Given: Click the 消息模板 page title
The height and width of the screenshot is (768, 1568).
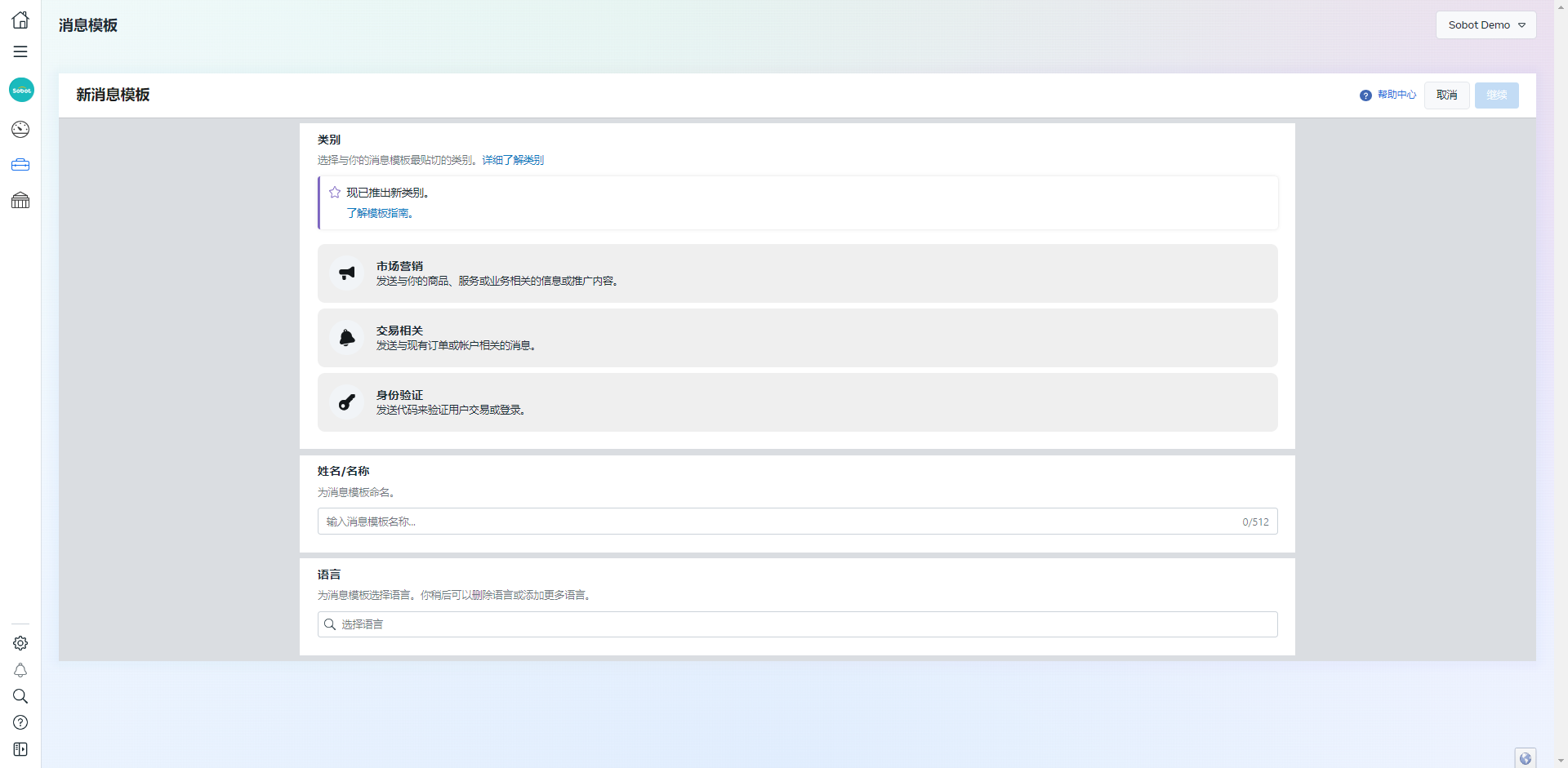Looking at the screenshot, I should pyautogui.click(x=88, y=25).
